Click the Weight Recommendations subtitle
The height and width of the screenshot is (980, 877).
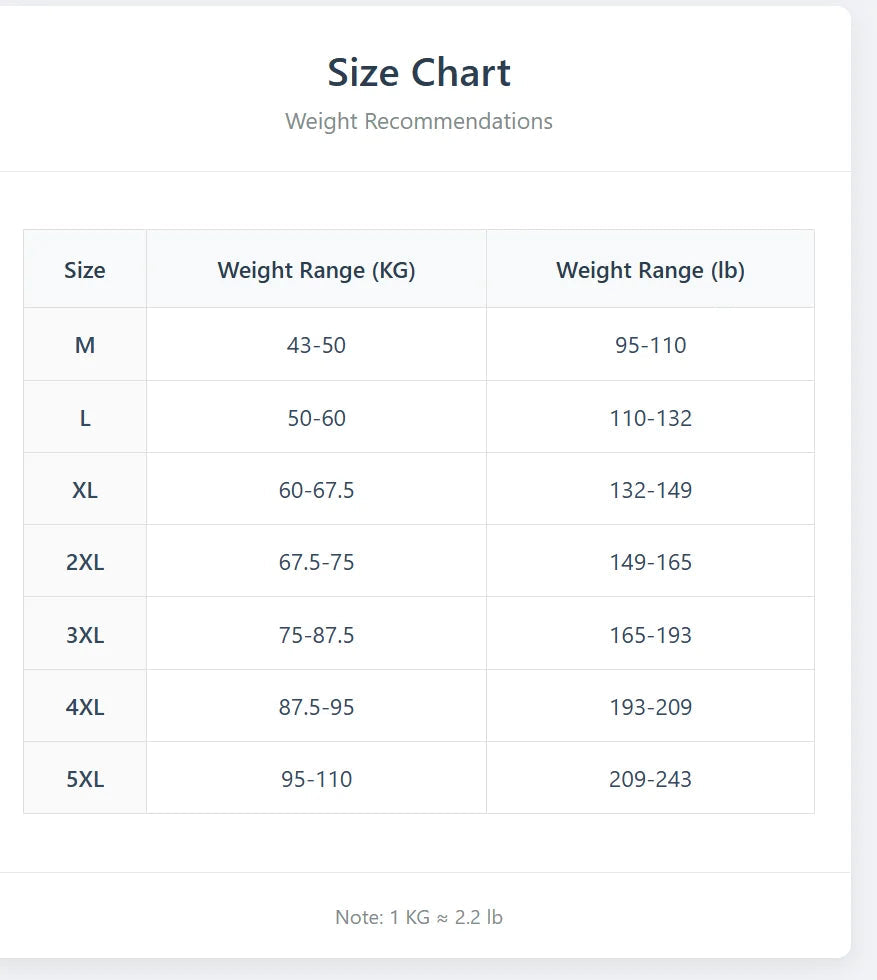(419, 121)
